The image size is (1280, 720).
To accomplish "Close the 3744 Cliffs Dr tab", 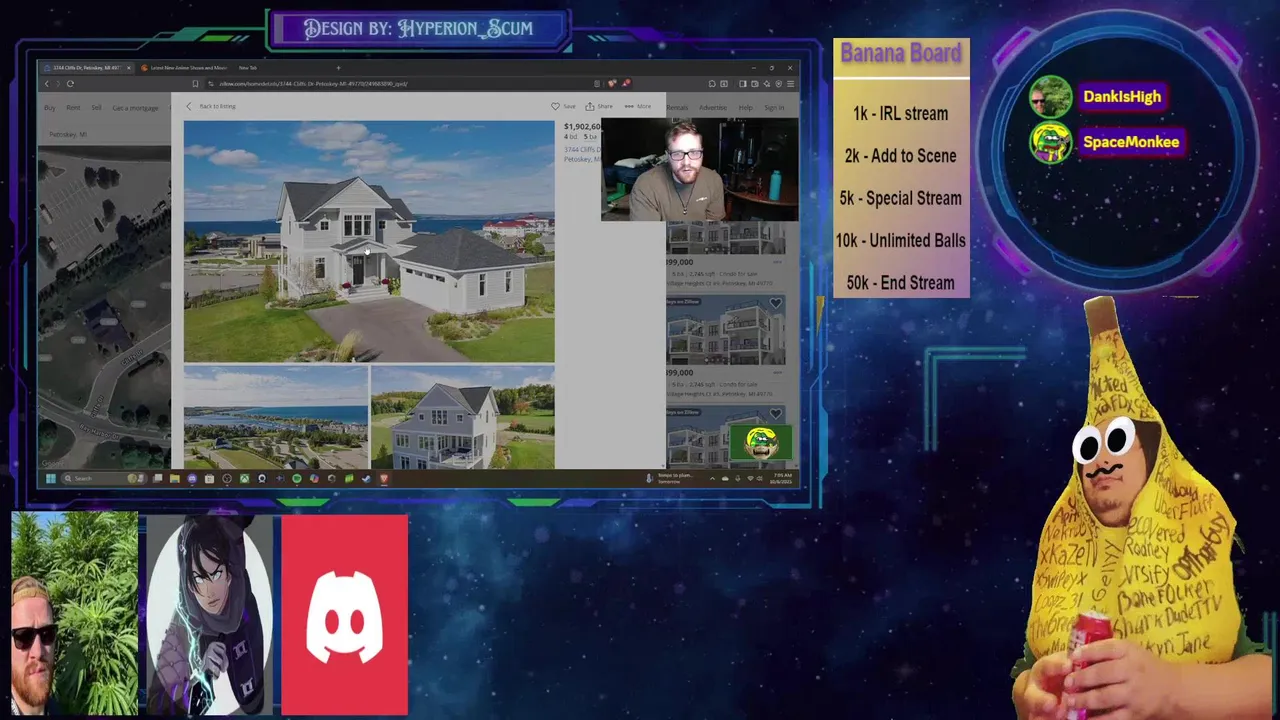I will [x=128, y=68].
